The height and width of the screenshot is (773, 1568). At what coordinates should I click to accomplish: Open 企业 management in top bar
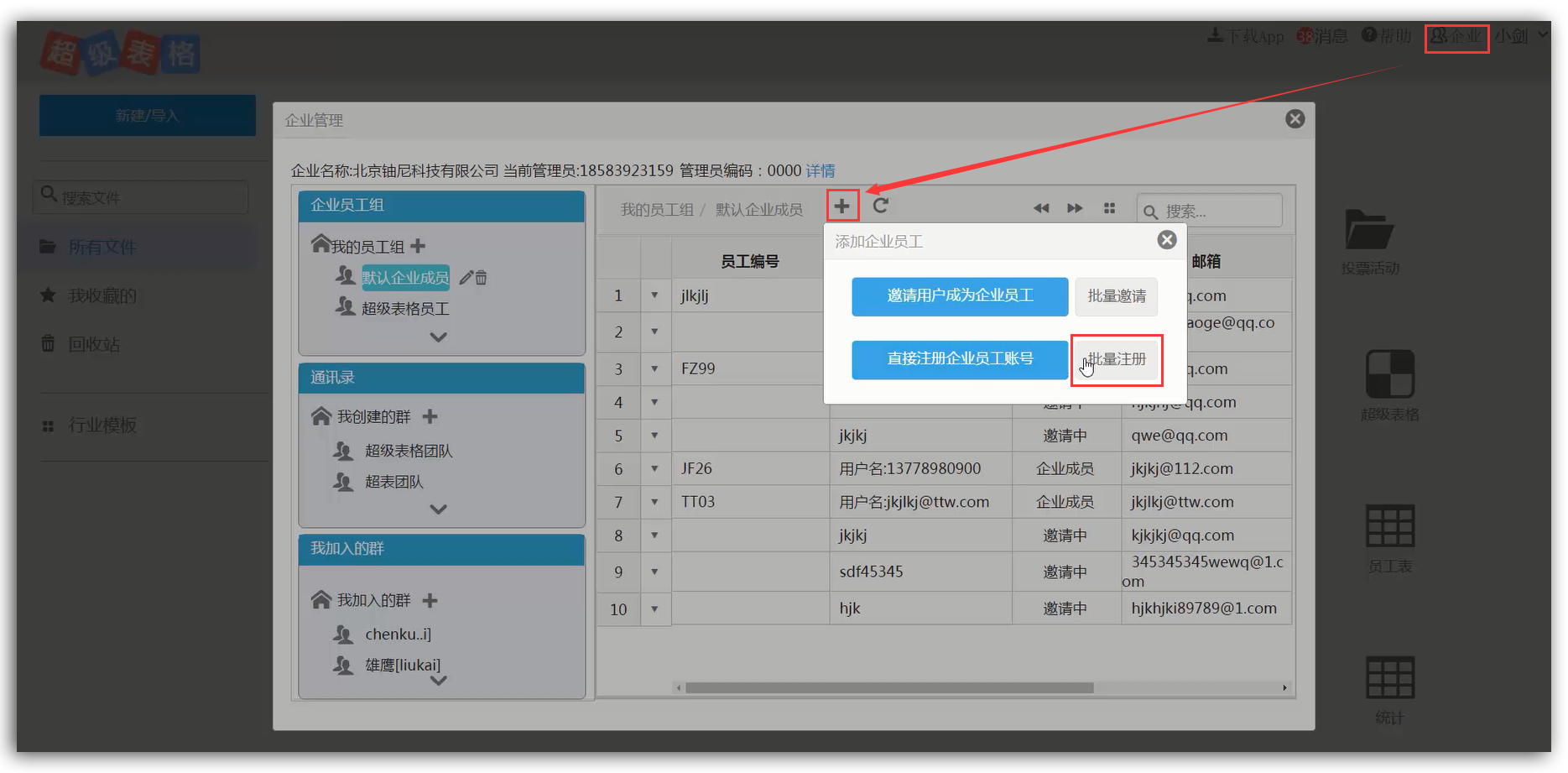[x=1456, y=36]
